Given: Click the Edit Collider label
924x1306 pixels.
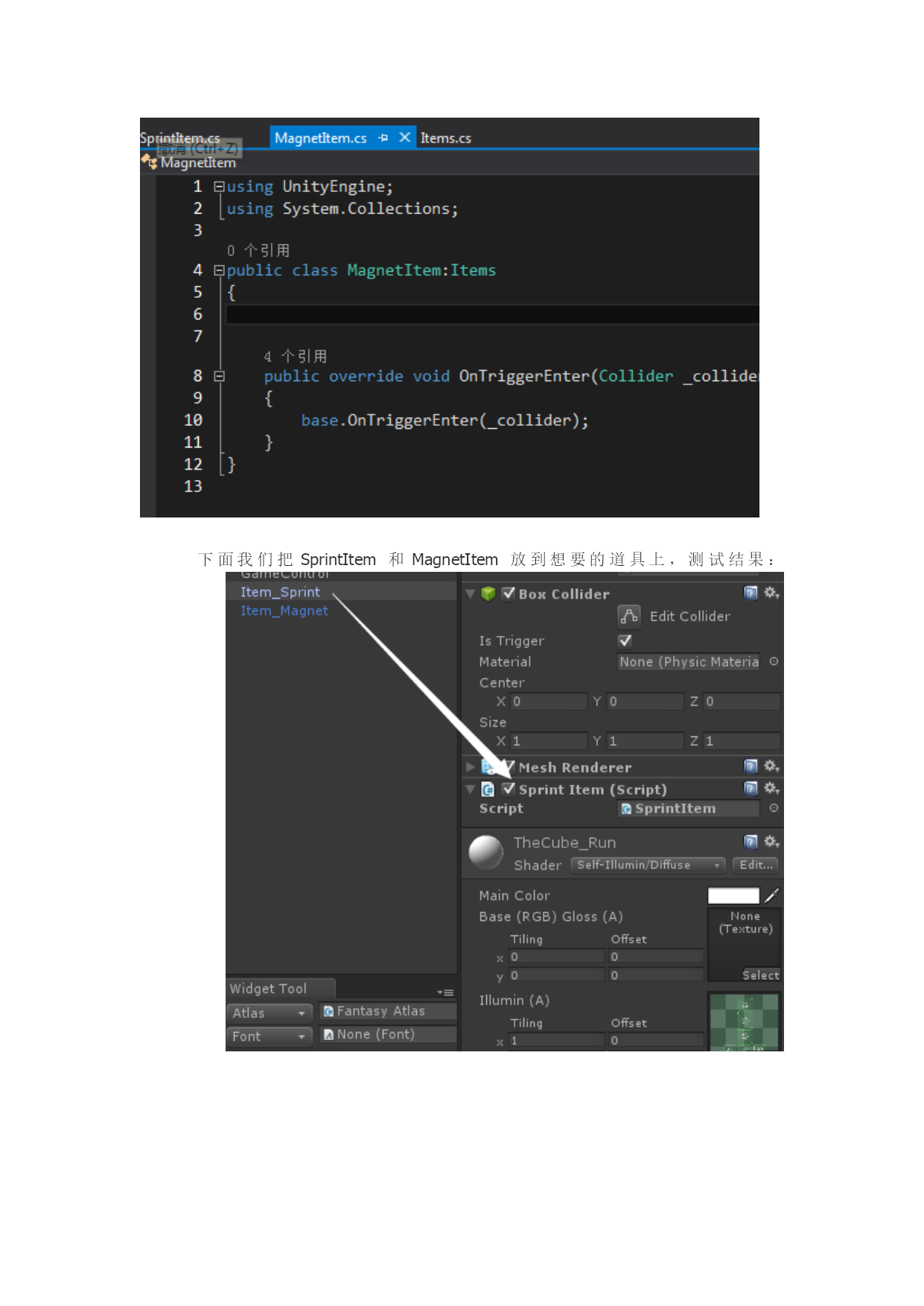Looking at the screenshot, I should coord(689,616).
